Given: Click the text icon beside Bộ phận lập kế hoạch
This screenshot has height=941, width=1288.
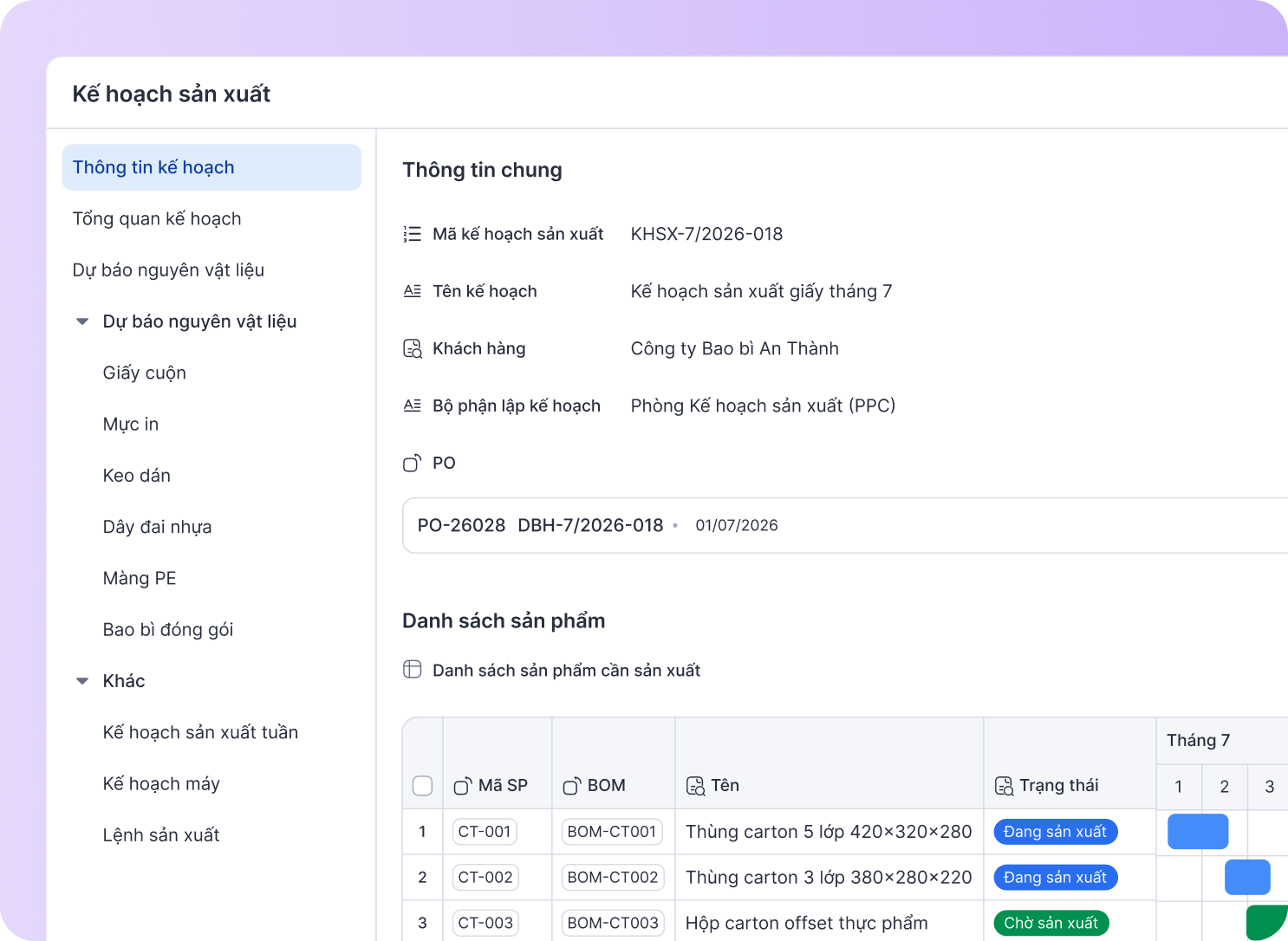Looking at the screenshot, I should pos(413,406).
